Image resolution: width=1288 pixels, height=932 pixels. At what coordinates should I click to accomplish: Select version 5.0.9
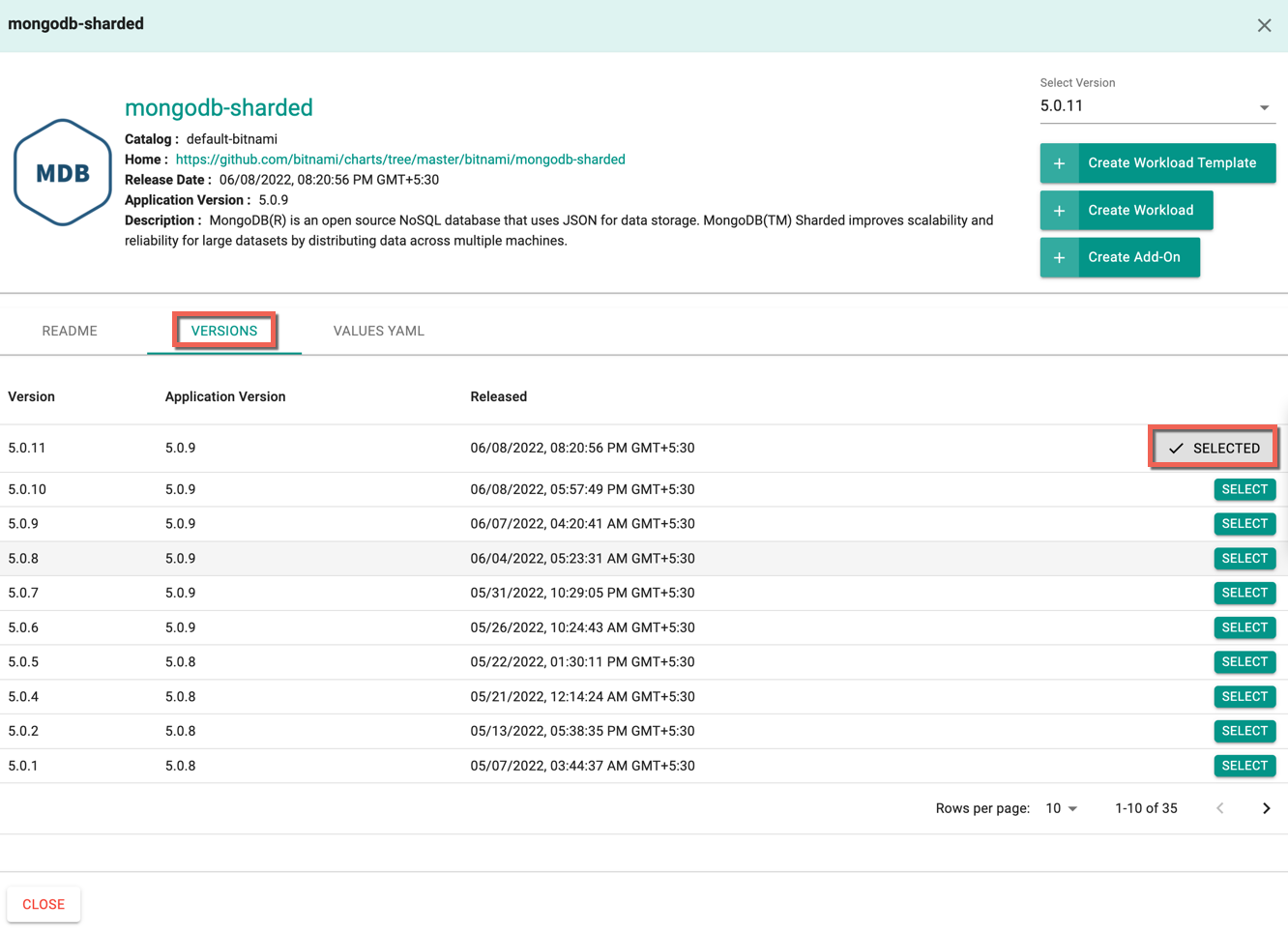click(x=1244, y=524)
